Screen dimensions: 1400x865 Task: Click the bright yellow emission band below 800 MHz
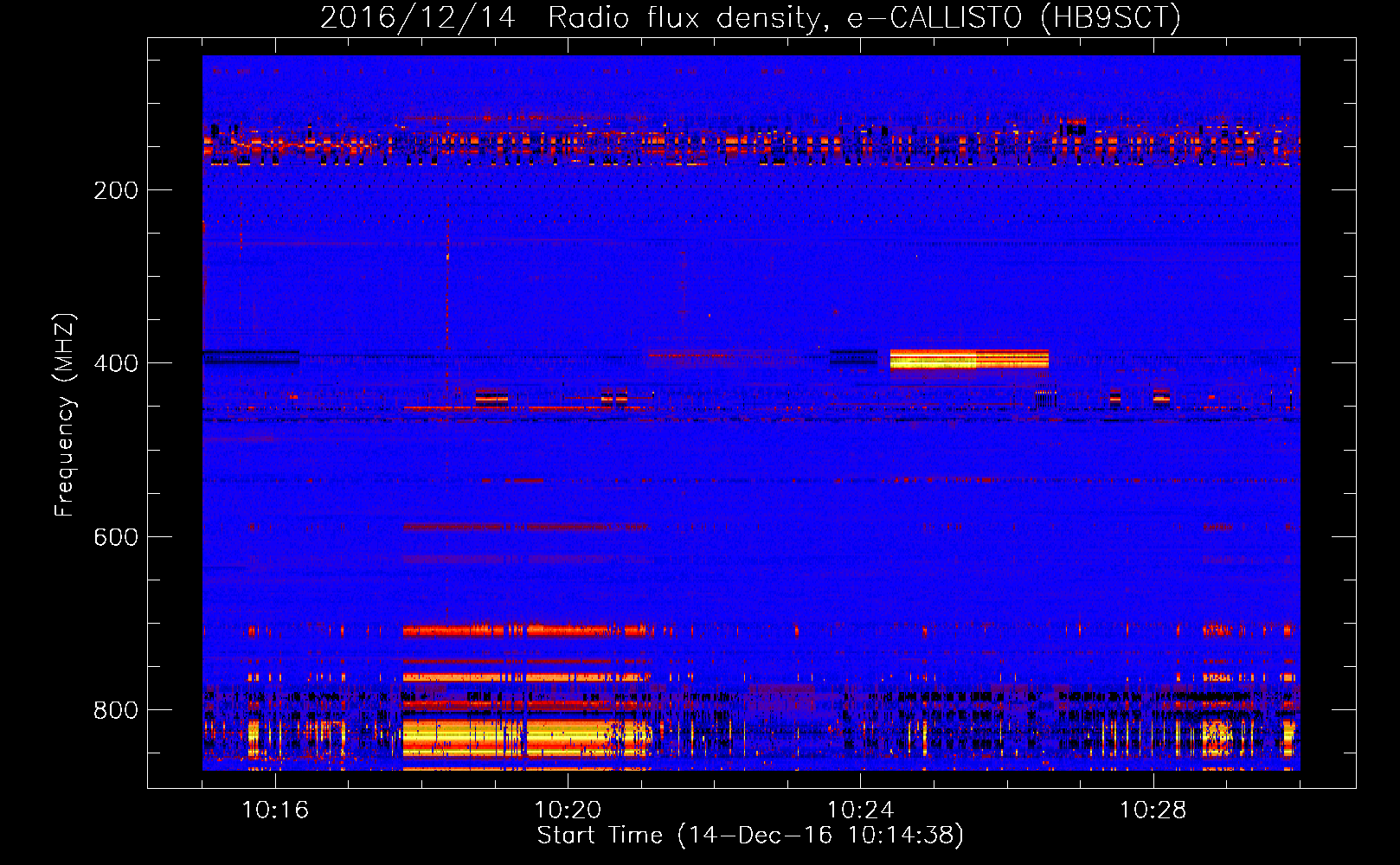[x=526, y=737]
